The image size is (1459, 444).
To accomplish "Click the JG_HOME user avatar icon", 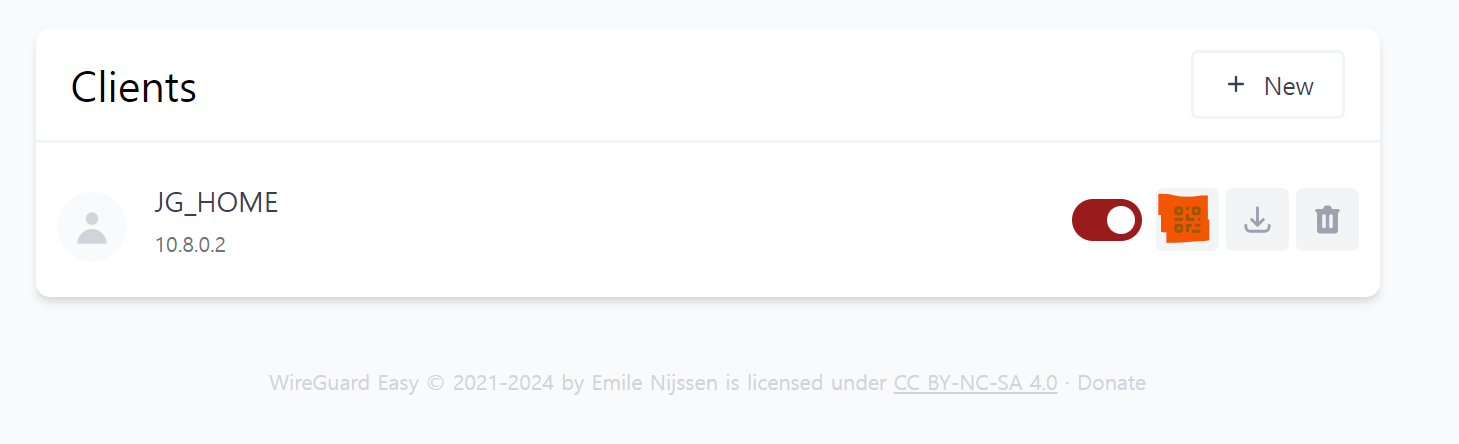I will 92,227.
